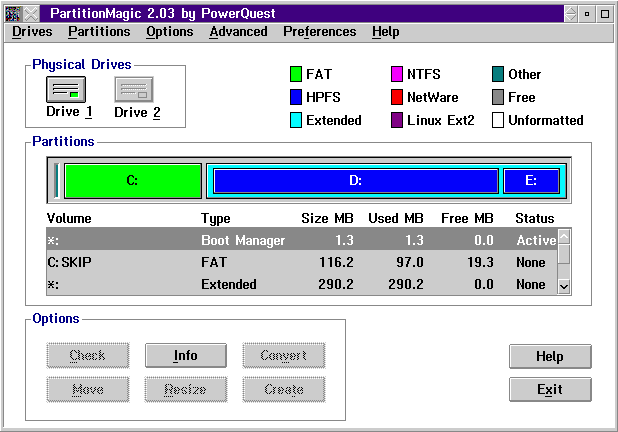Select the blue D: partition block

[356, 181]
